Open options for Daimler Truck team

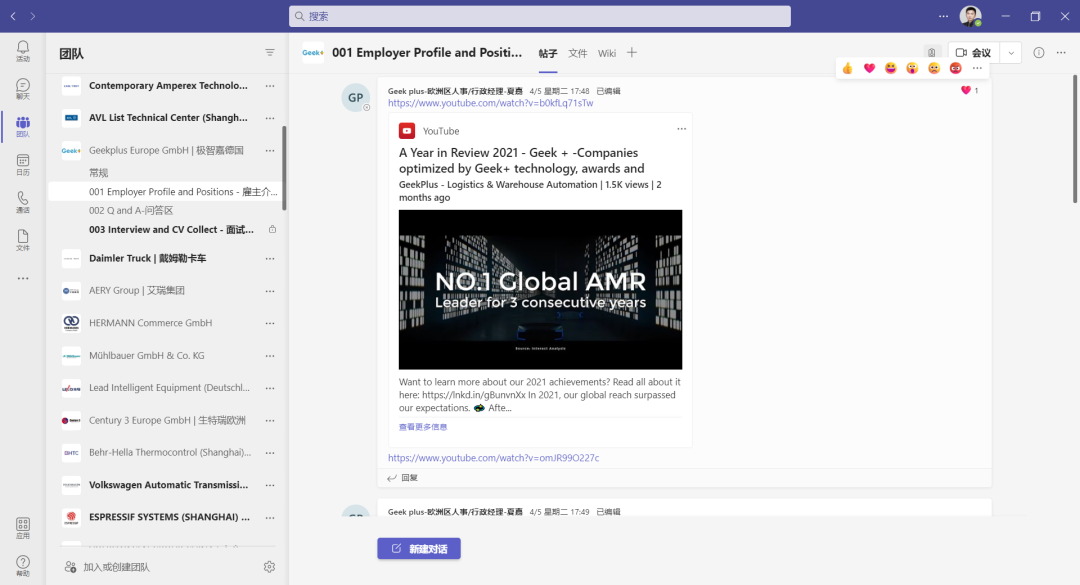(x=270, y=258)
